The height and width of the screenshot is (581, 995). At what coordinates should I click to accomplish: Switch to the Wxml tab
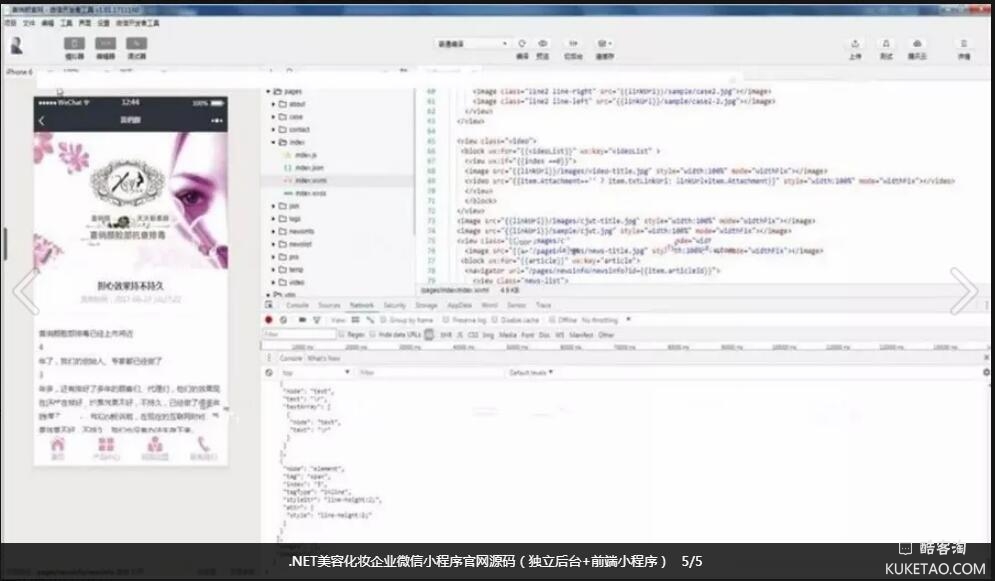click(489, 306)
